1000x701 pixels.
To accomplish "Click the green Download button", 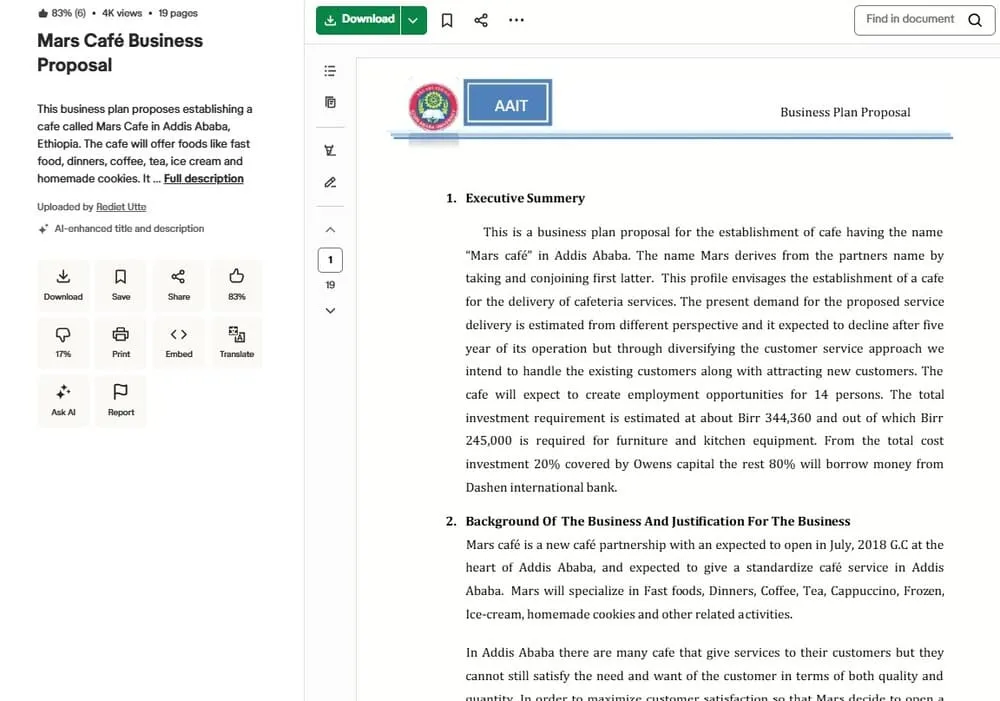I will [x=359, y=20].
